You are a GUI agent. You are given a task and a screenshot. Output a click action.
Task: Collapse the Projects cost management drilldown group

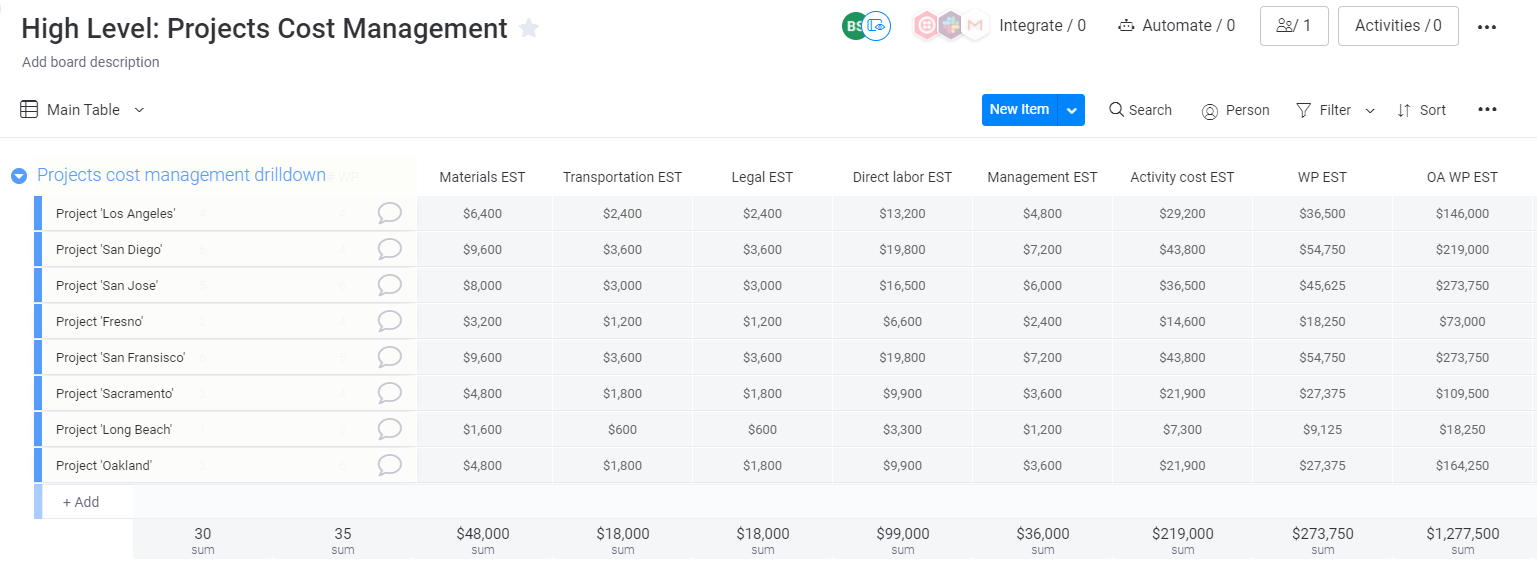pyautogui.click(x=19, y=175)
